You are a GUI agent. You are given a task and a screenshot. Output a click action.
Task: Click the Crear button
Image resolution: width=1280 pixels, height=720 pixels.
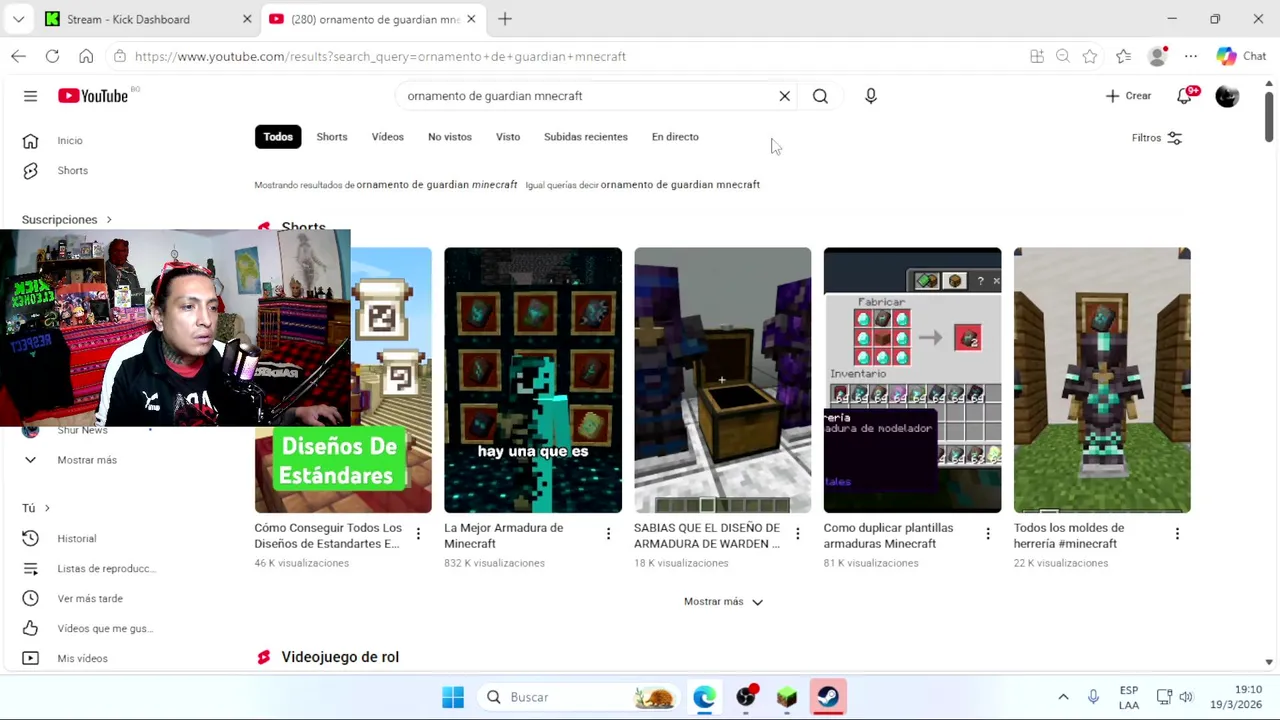[1128, 96]
